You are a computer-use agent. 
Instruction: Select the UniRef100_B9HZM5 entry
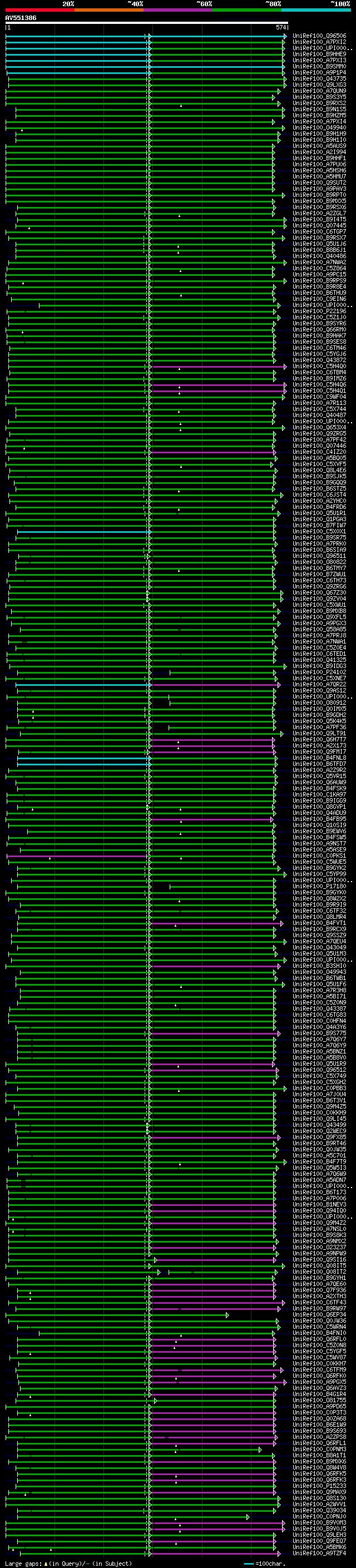point(319,115)
